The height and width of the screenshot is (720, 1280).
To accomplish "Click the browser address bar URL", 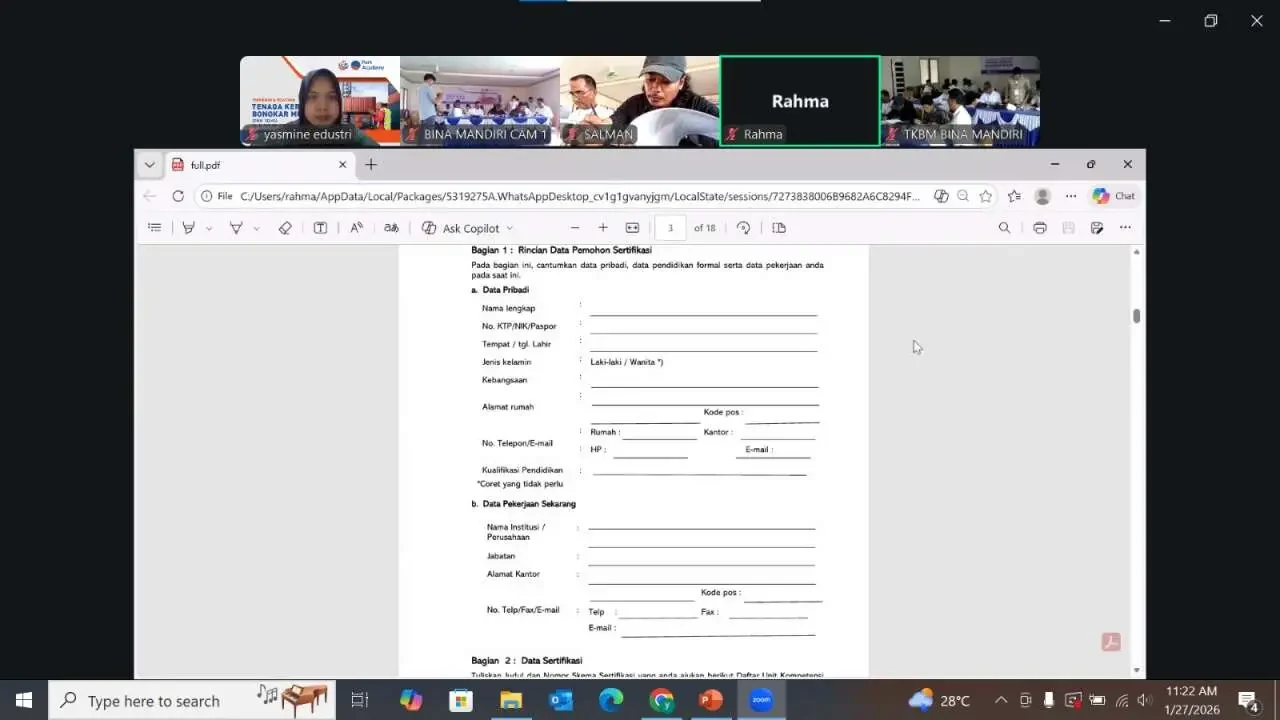I will [580, 196].
